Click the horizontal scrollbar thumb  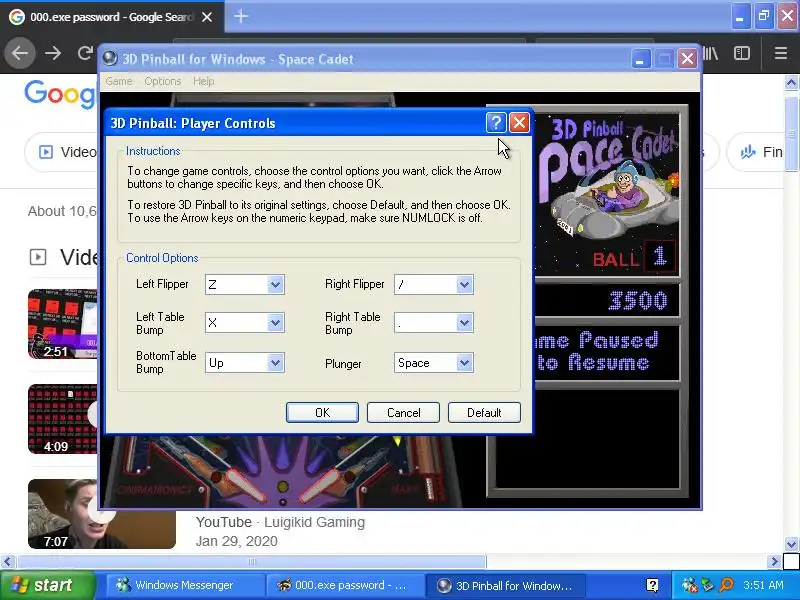click(252, 562)
